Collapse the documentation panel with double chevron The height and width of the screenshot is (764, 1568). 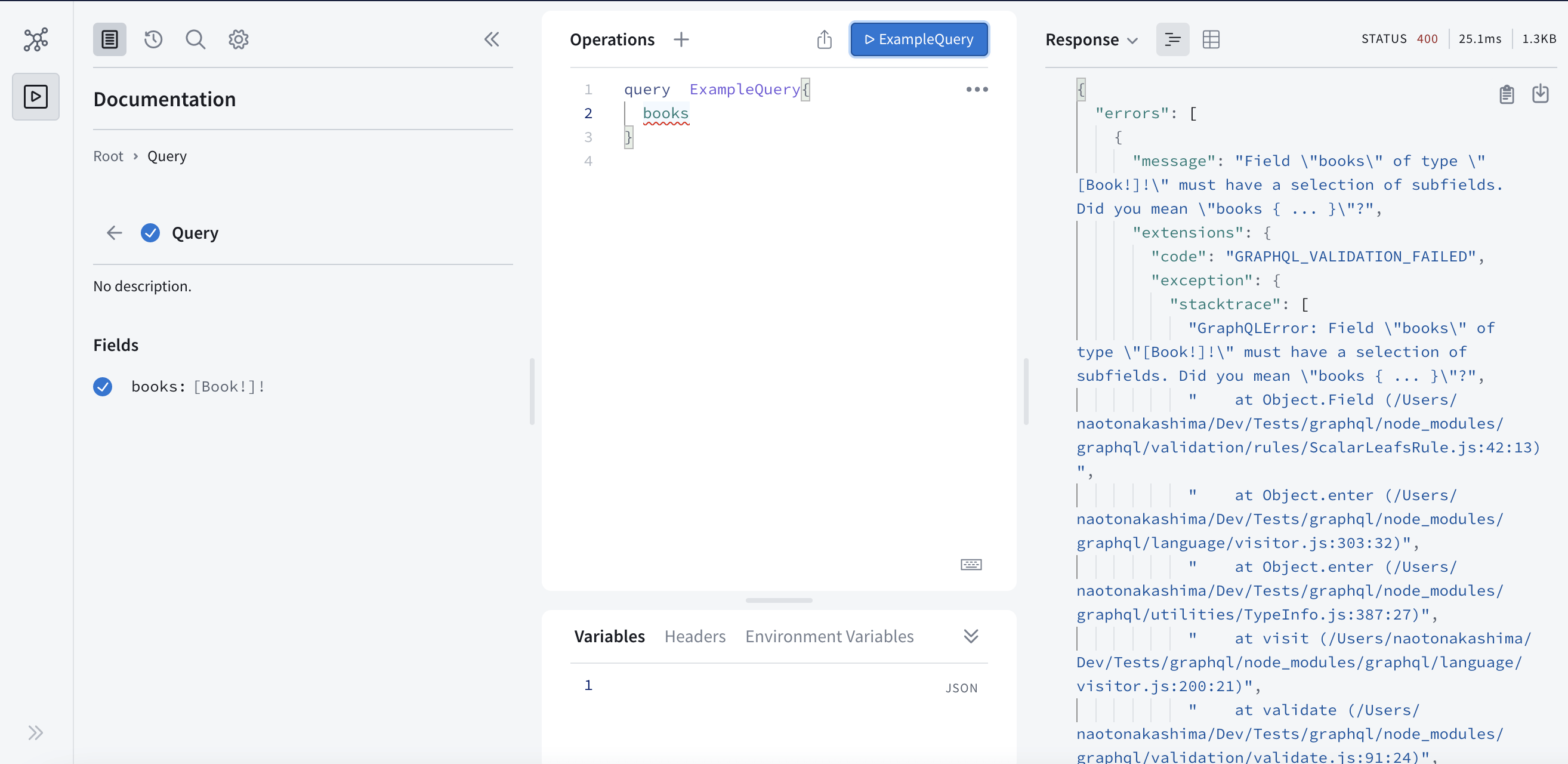(492, 39)
